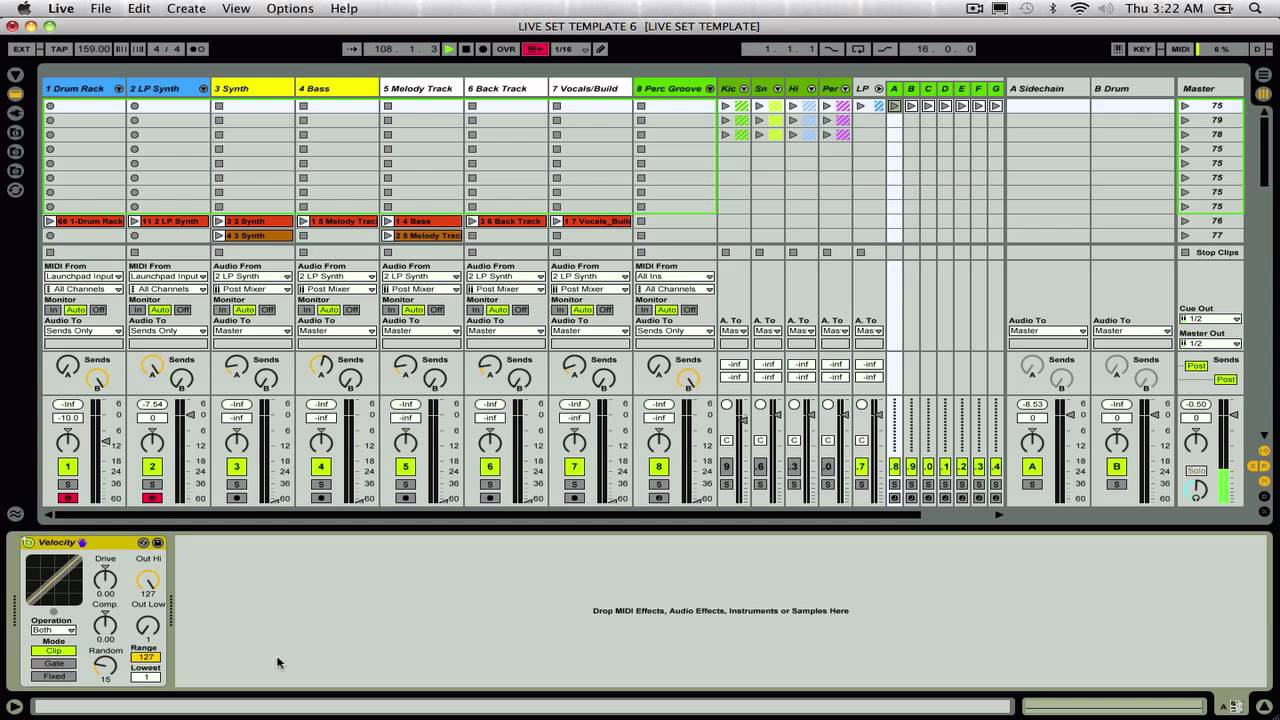Set 1 Drum Rack monitor to In

[x=53, y=310]
